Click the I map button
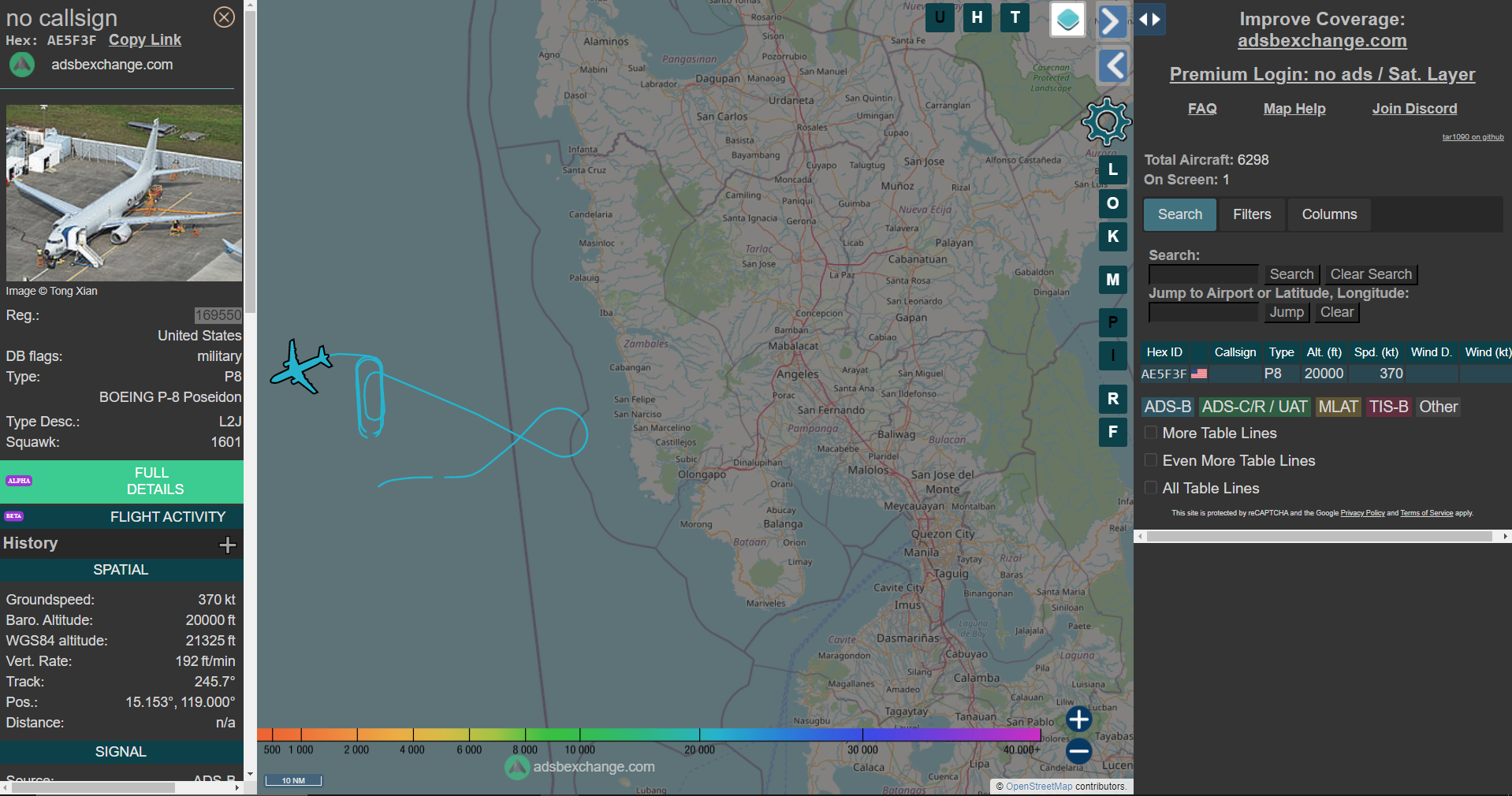Image resolution: width=1512 pixels, height=796 pixels. click(1113, 355)
